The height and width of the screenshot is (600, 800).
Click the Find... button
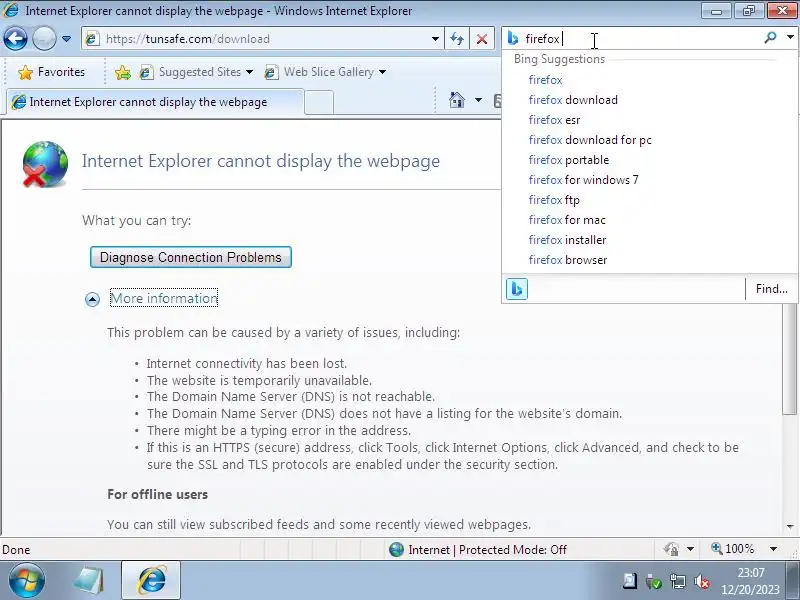tap(771, 289)
